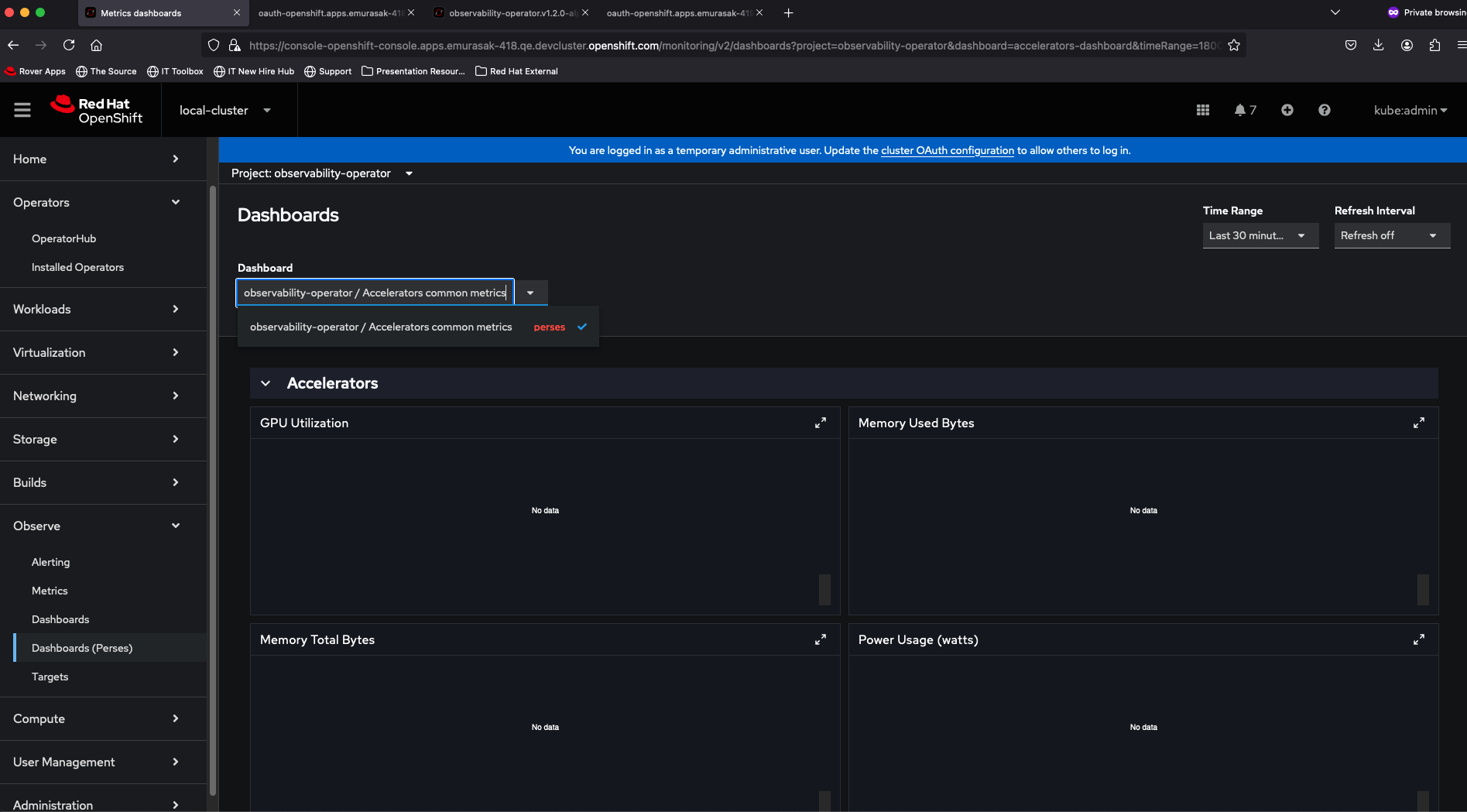
Task: Open the help question mark icon
Action: (x=1324, y=110)
